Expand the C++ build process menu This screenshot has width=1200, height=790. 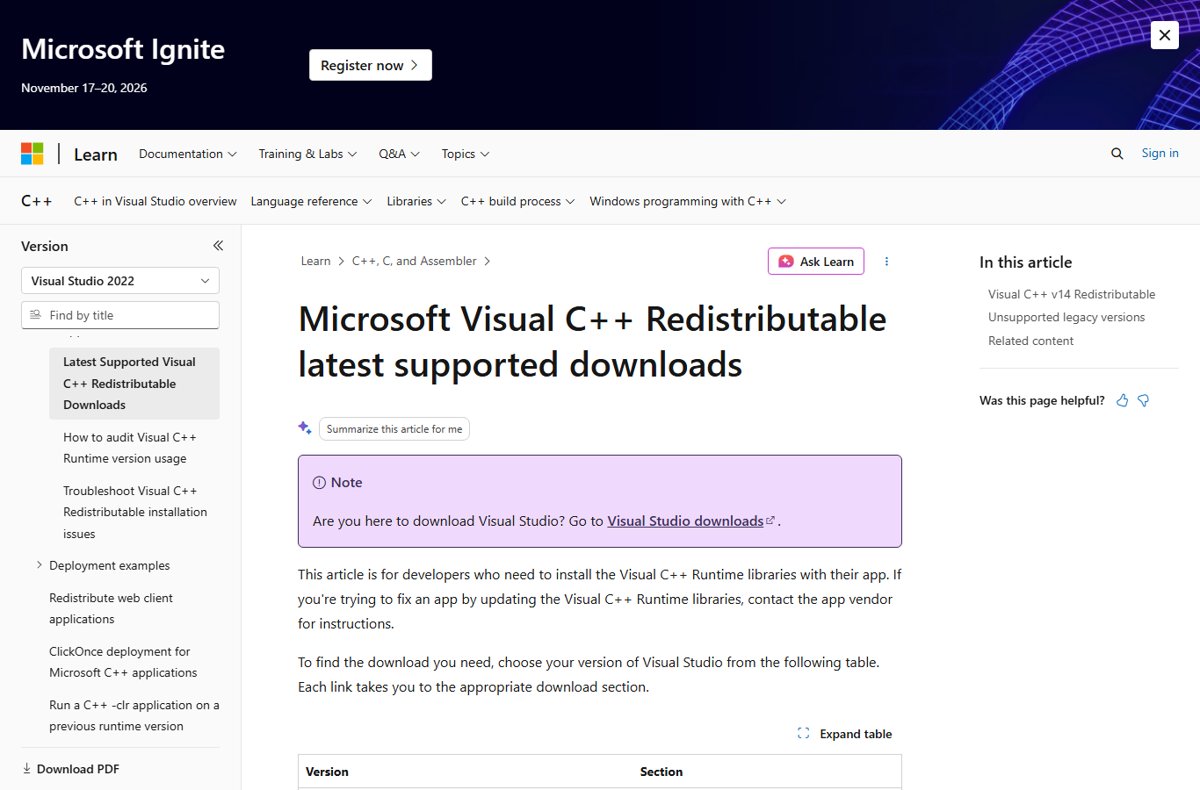coord(518,201)
